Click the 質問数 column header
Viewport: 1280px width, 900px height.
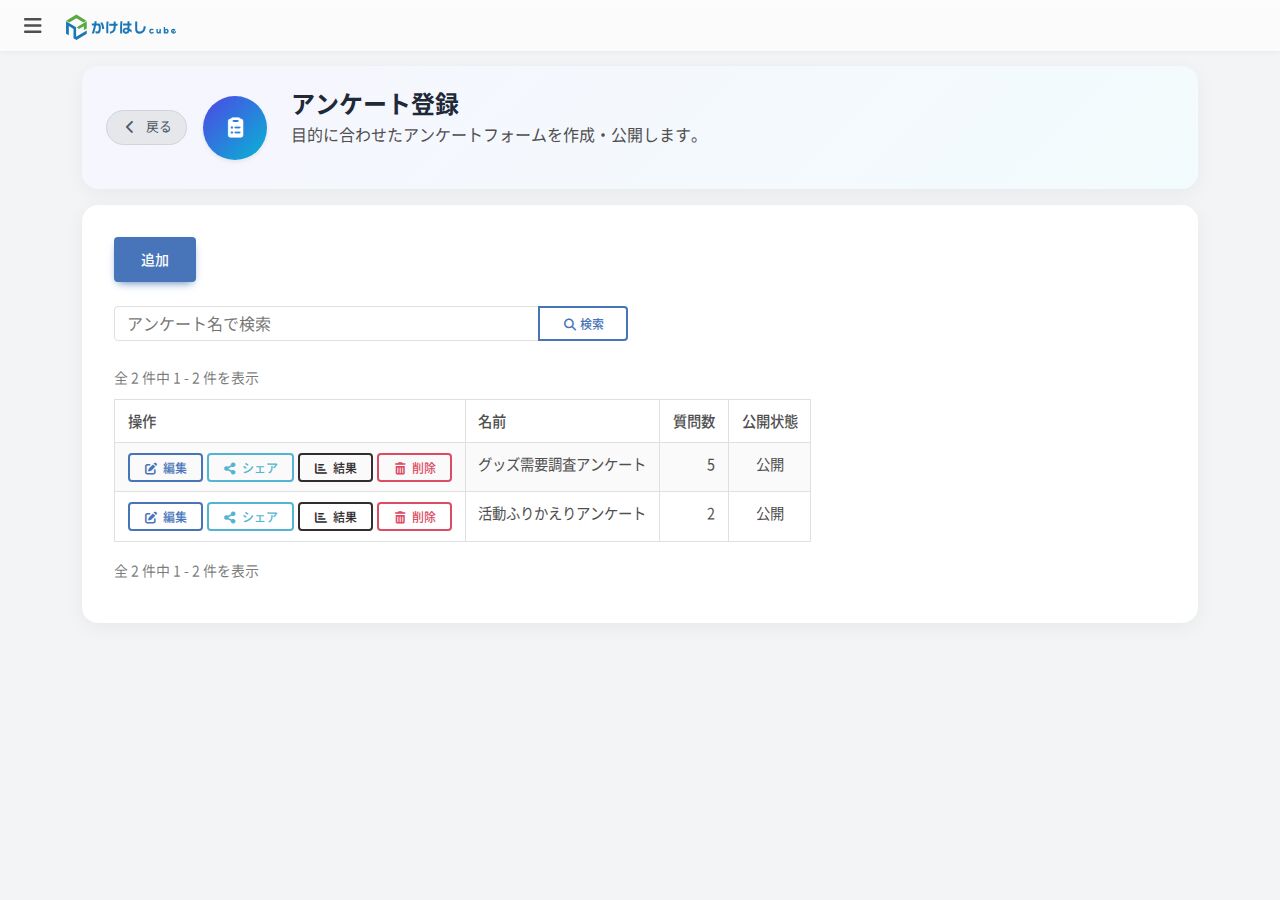(x=694, y=421)
